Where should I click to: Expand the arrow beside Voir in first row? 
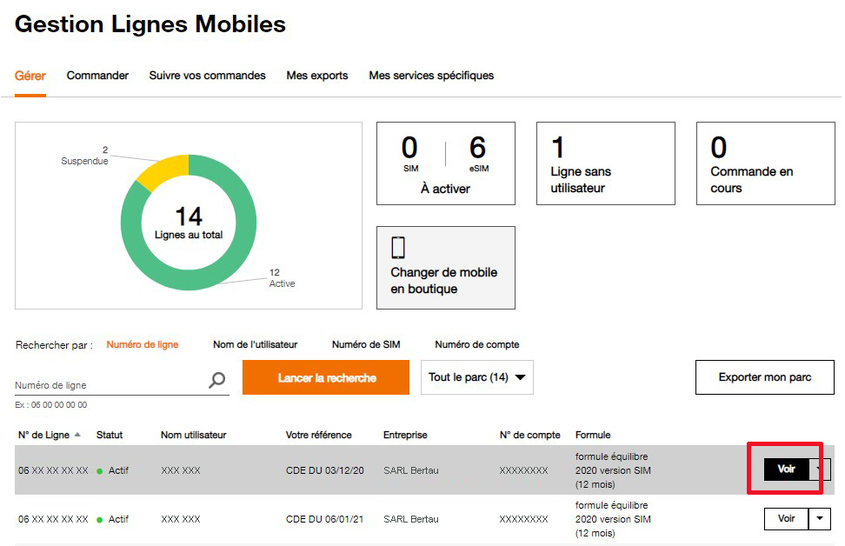(x=820, y=469)
